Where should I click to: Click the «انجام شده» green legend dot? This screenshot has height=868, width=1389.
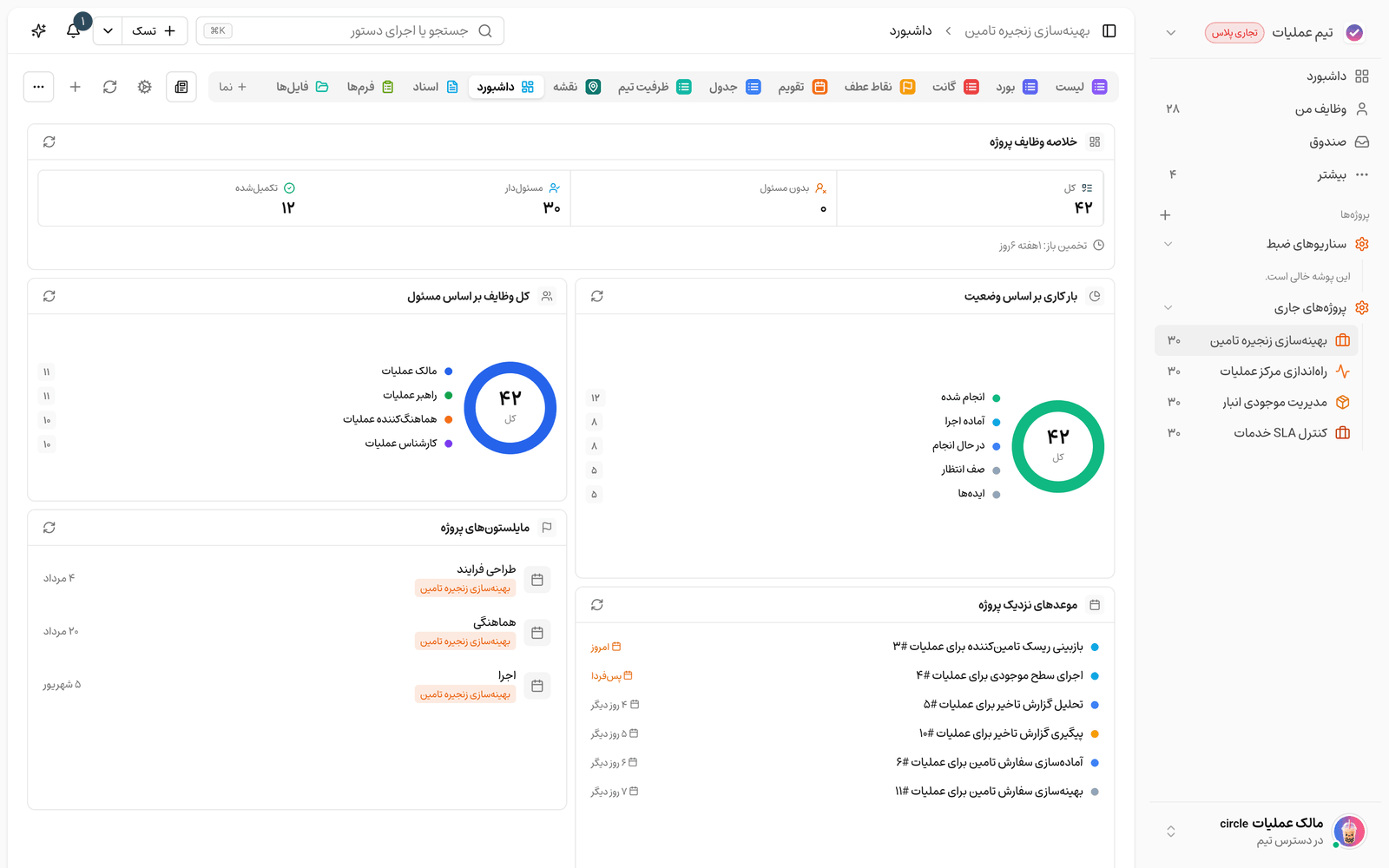click(x=997, y=398)
